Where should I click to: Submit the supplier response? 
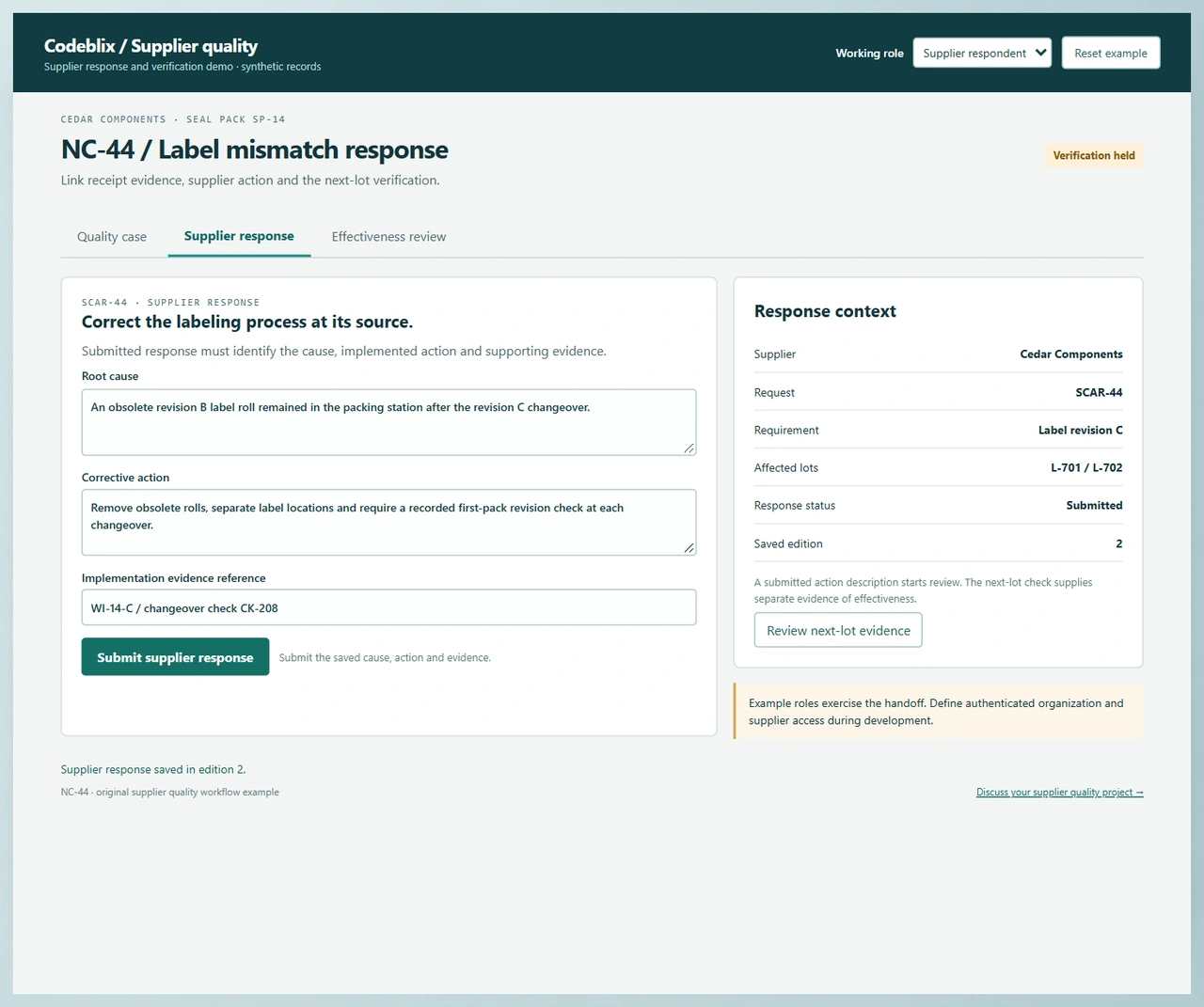(x=175, y=656)
